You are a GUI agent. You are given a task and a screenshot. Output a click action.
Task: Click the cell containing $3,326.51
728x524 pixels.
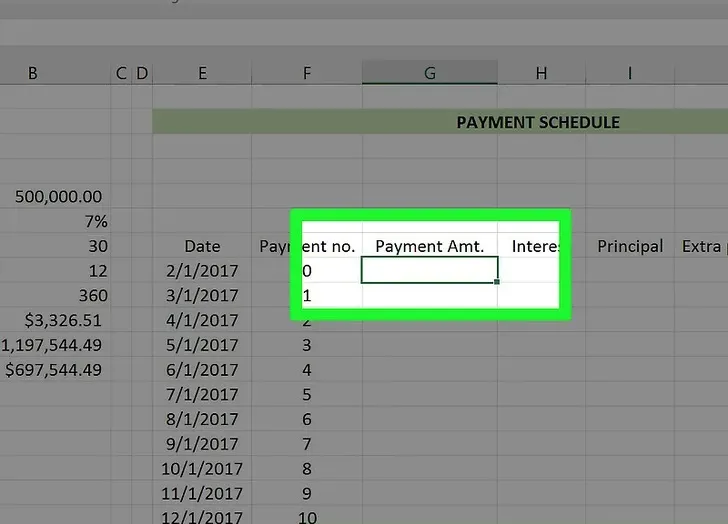[55, 320]
